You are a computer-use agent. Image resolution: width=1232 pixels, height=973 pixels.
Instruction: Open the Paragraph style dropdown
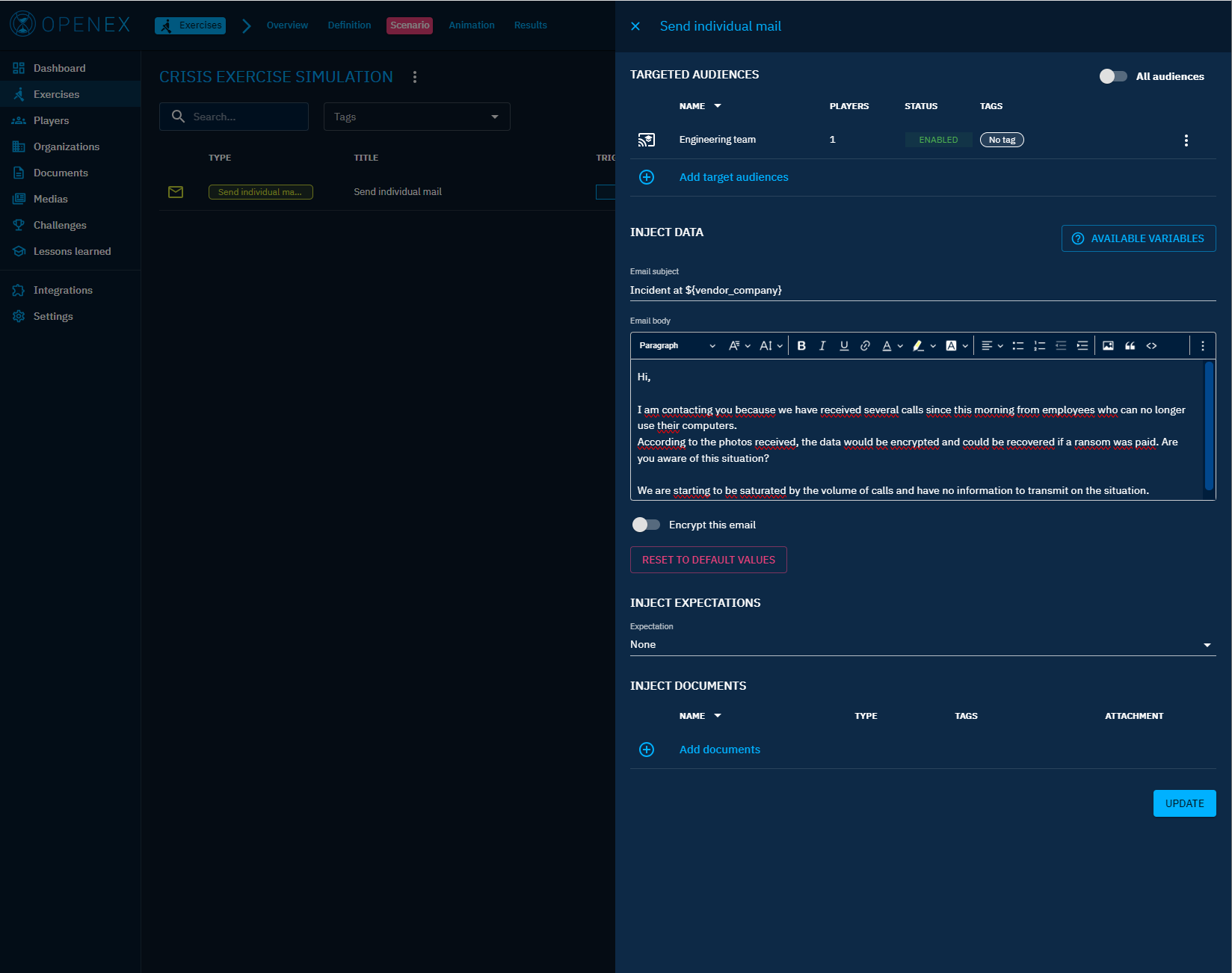click(x=677, y=346)
